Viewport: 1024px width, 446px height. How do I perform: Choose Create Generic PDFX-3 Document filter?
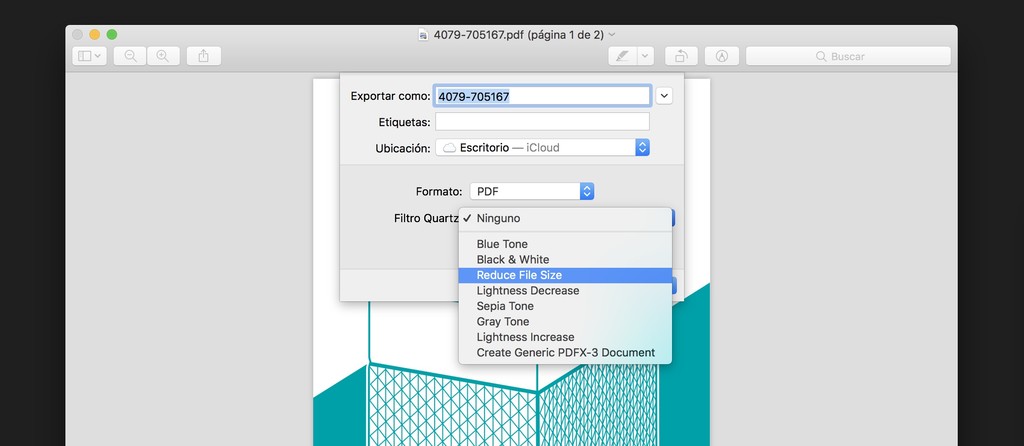tap(565, 353)
